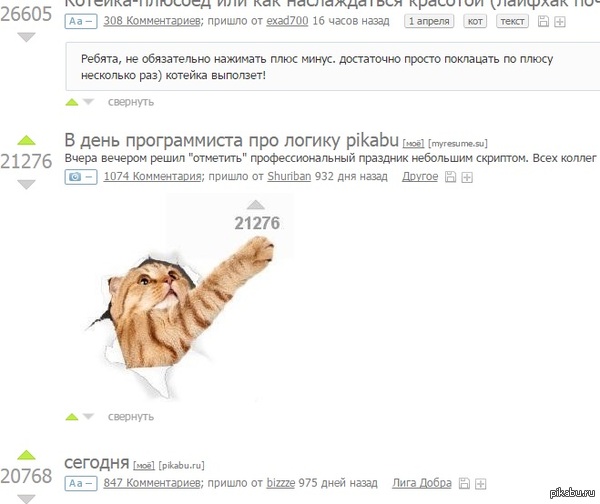Open the 1074 Комментария link
600x504 pixels.
pos(152,176)
